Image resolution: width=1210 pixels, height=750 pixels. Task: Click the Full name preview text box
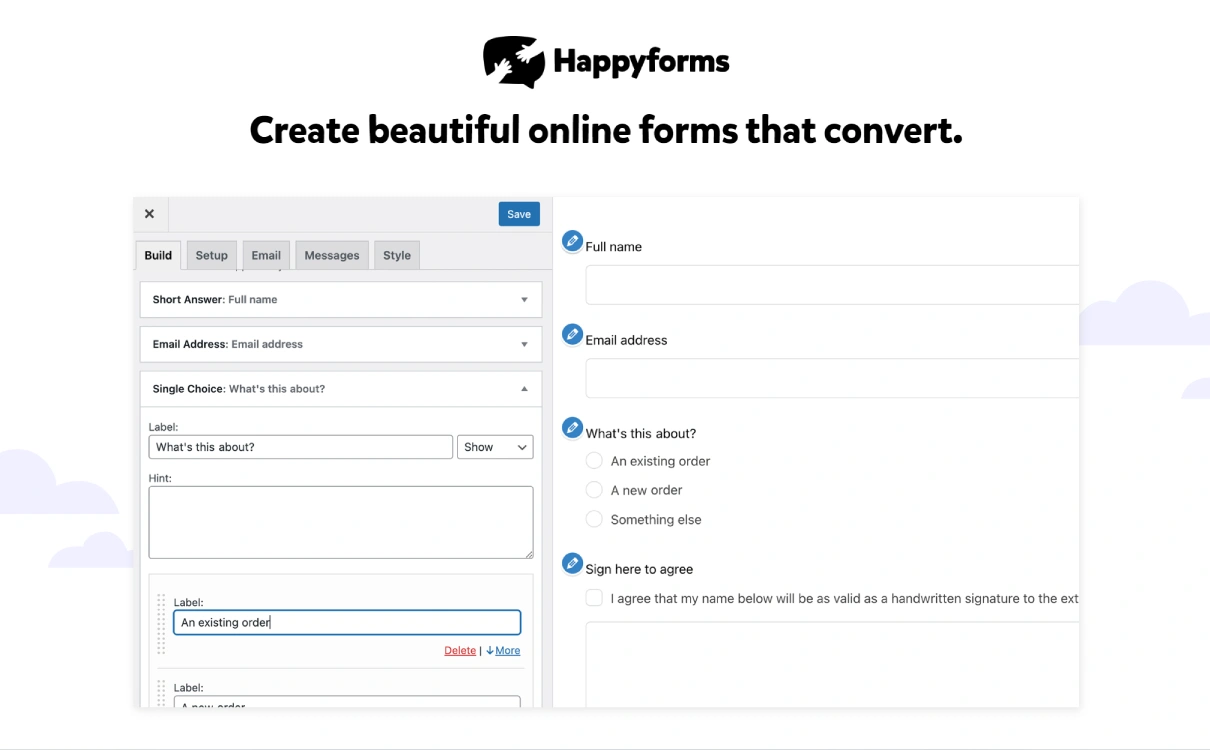tap(832, 285)
